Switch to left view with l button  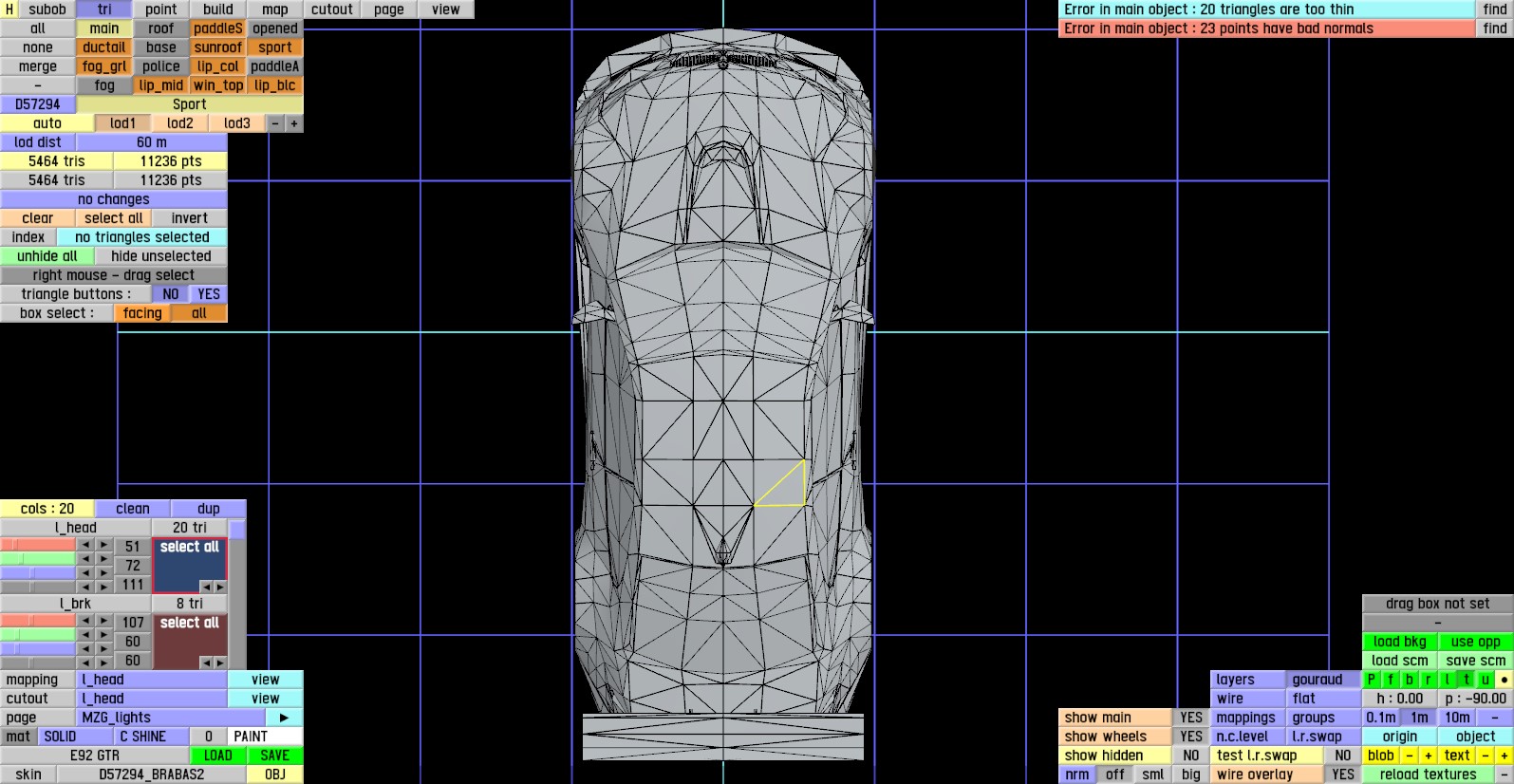pos(1448,680)
